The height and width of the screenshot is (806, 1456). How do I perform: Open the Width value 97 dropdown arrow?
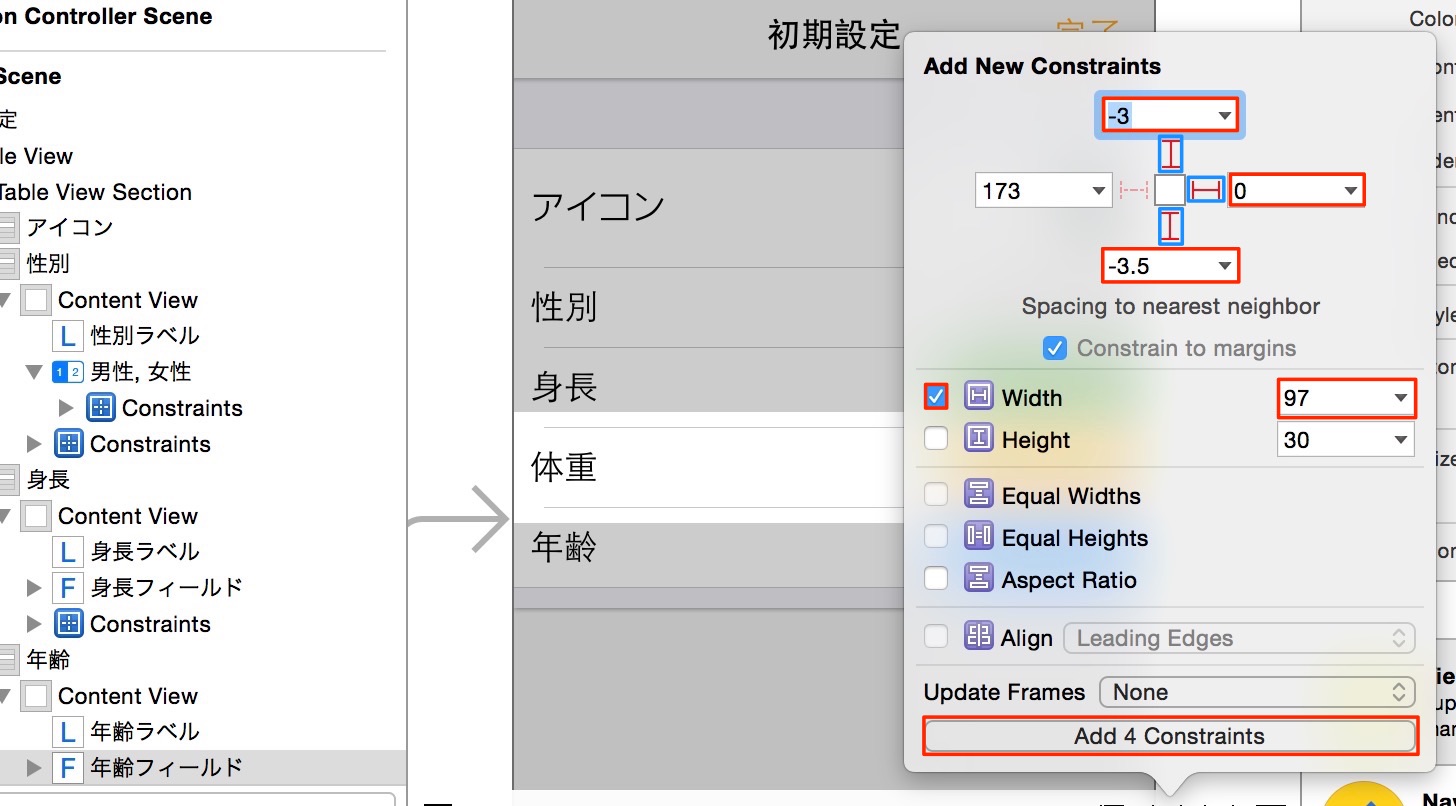pos(1400,398)
